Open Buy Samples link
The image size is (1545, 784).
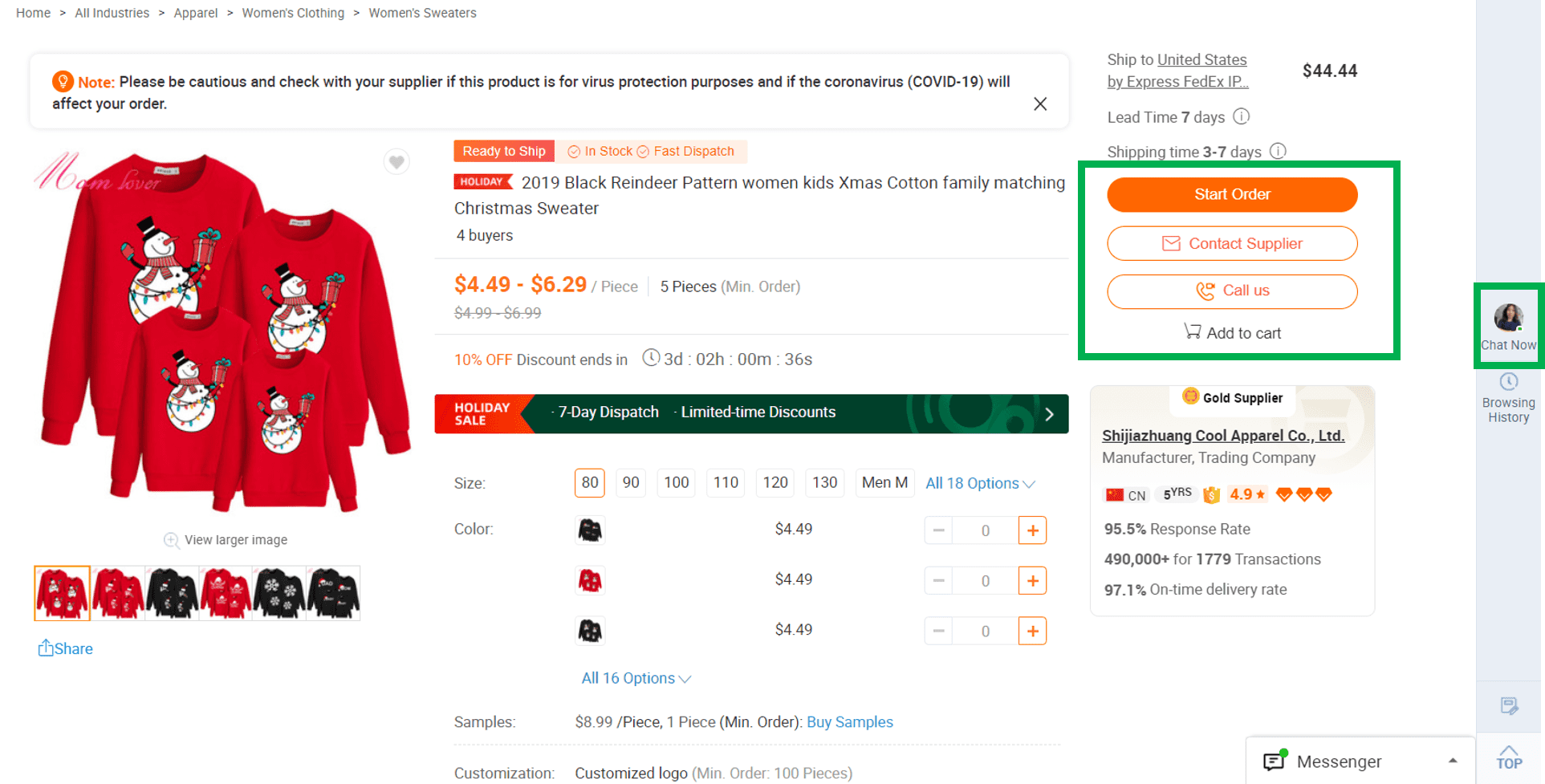pyautogui.click(x=849, y=721)
